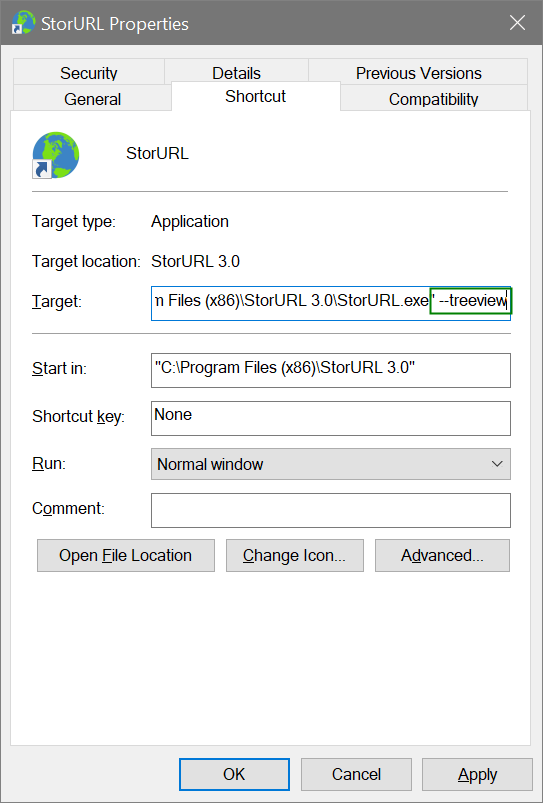Open the Previous Versions tab
Screen dimensions: 543x803
[x=419, y=73]
